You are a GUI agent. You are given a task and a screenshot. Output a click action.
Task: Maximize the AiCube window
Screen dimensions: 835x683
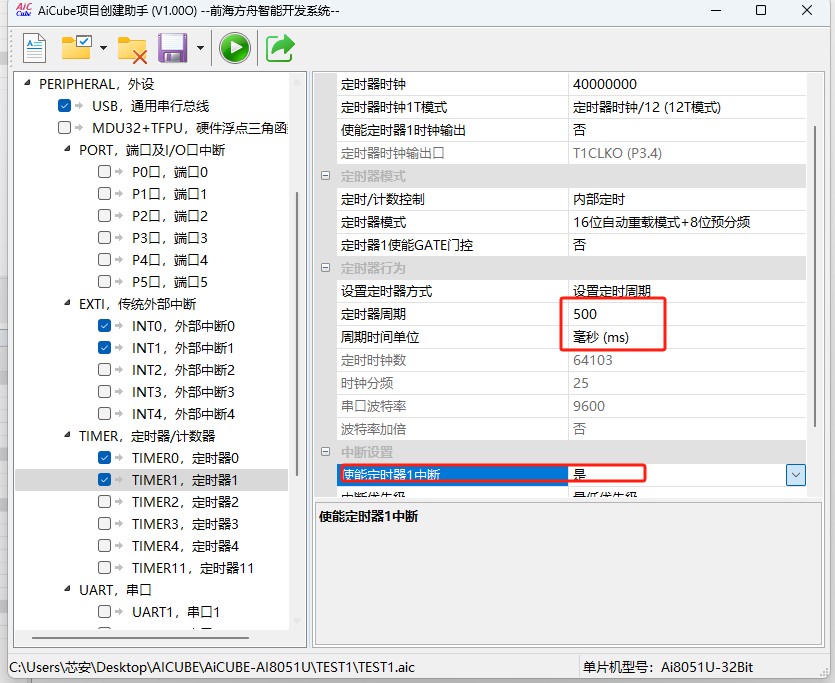tap(761, 10)
